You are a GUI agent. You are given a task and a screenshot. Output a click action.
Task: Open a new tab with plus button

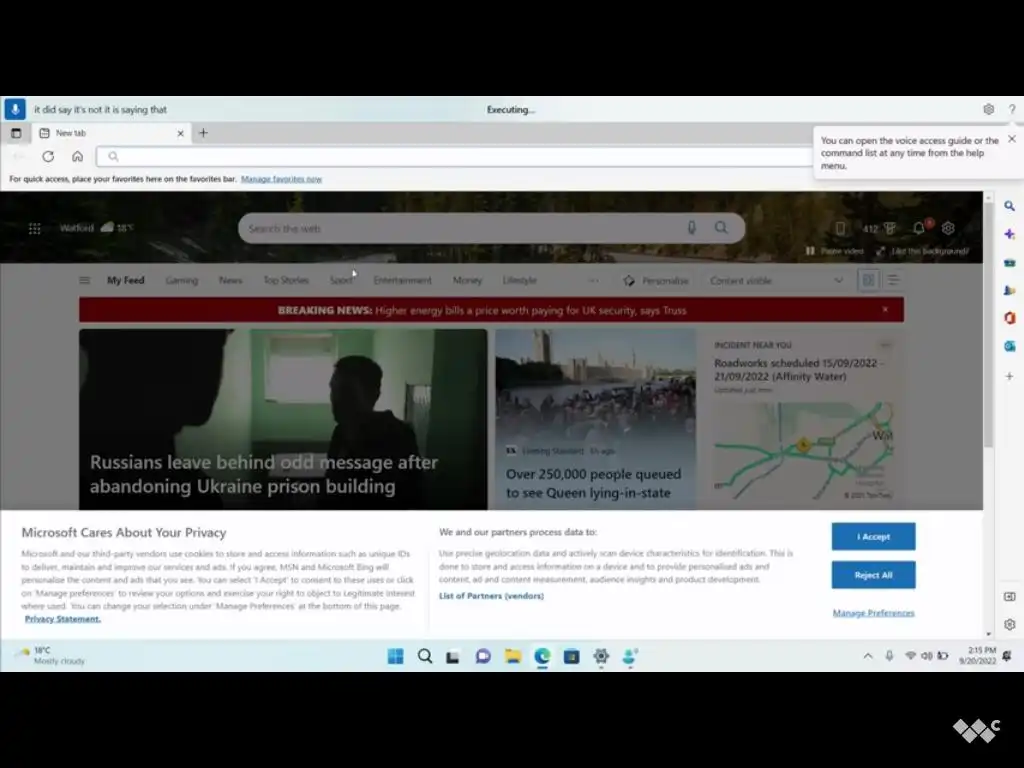pyautogui.click(x=203, y=133)
